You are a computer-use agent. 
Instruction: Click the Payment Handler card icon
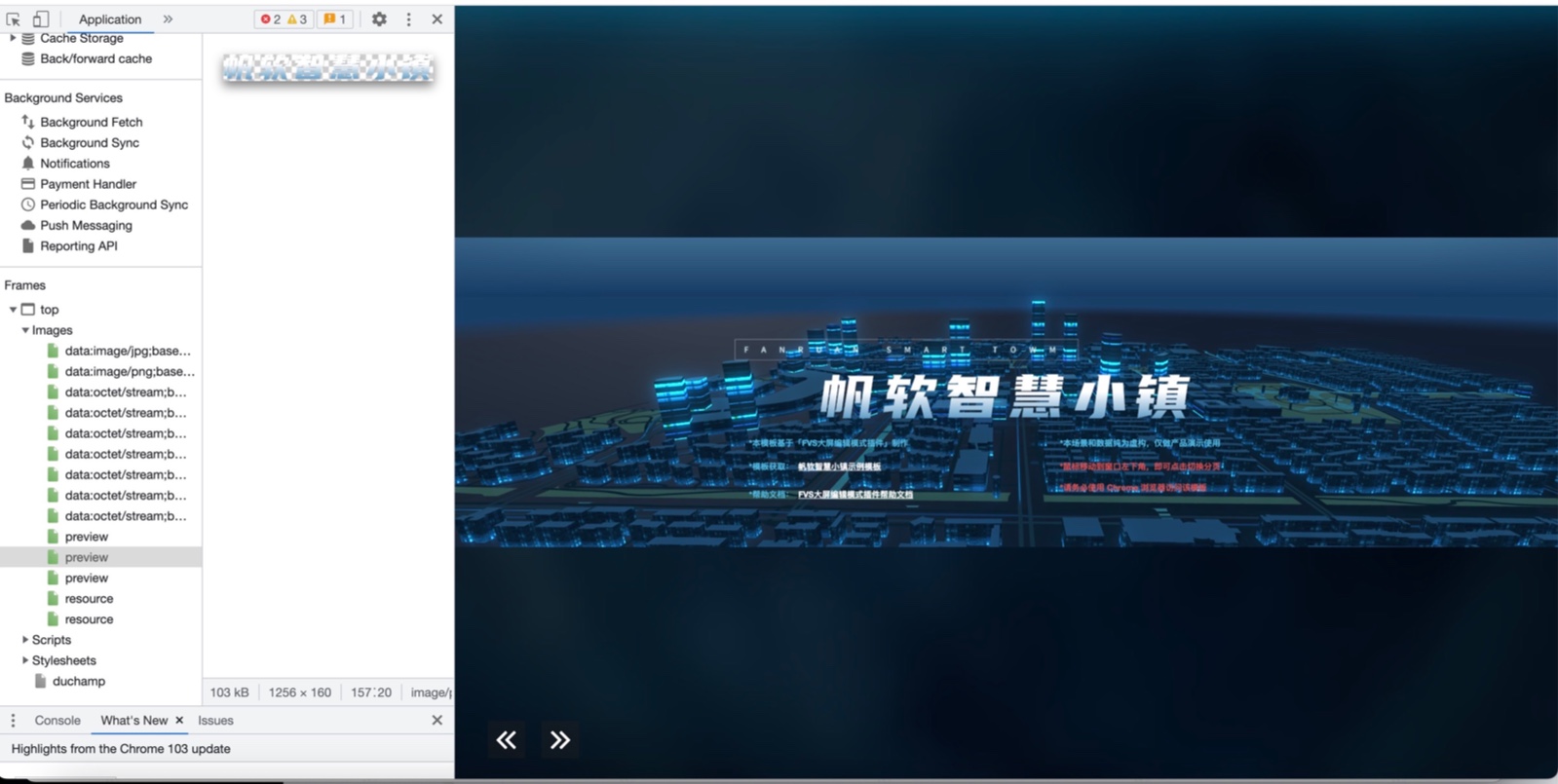27,183
